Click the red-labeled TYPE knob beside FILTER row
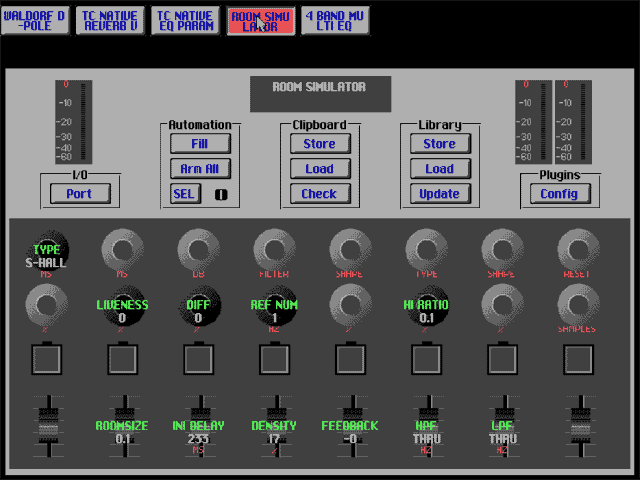 [x=426, y=250]
